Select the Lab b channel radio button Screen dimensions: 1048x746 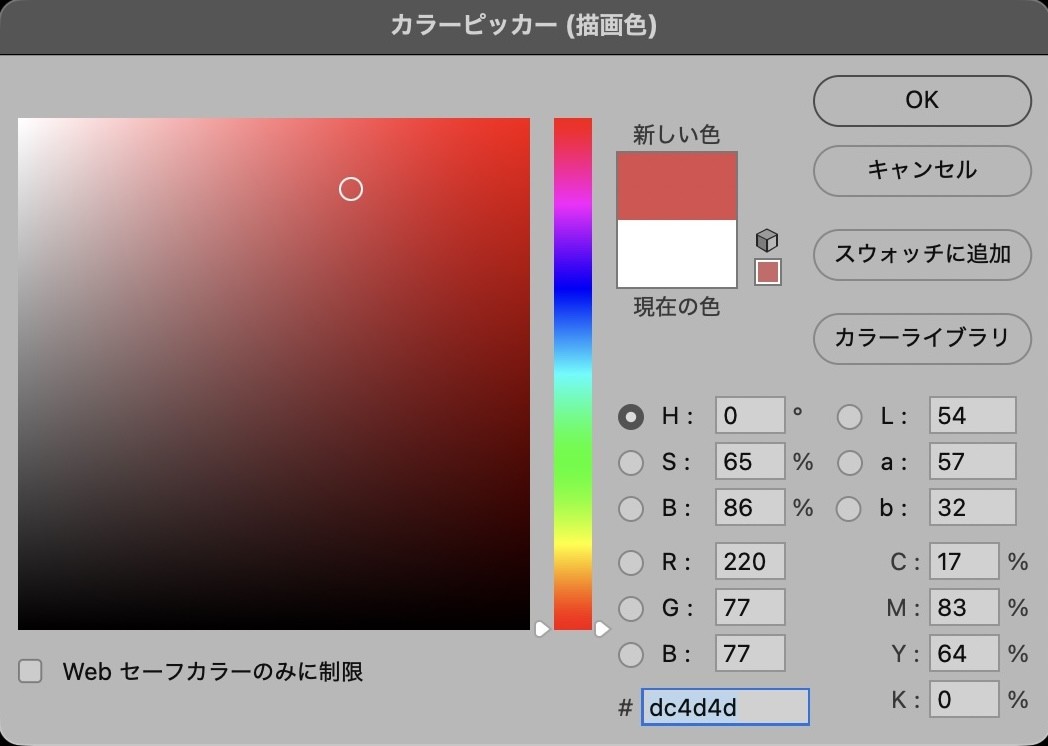coord(849,509)
